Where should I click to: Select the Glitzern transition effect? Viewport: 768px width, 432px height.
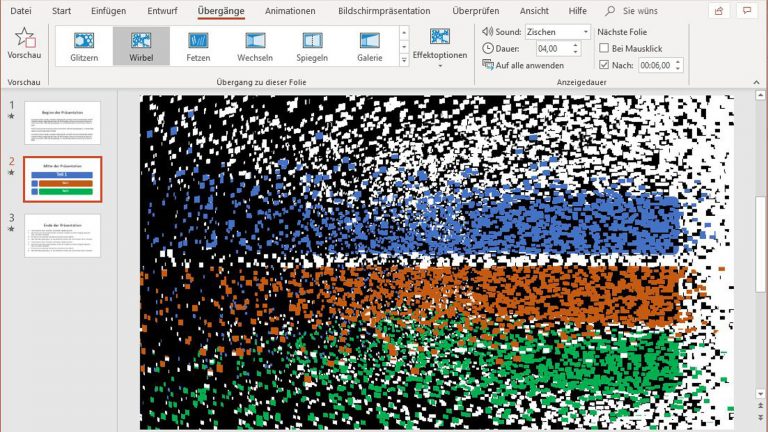point(84,46)
